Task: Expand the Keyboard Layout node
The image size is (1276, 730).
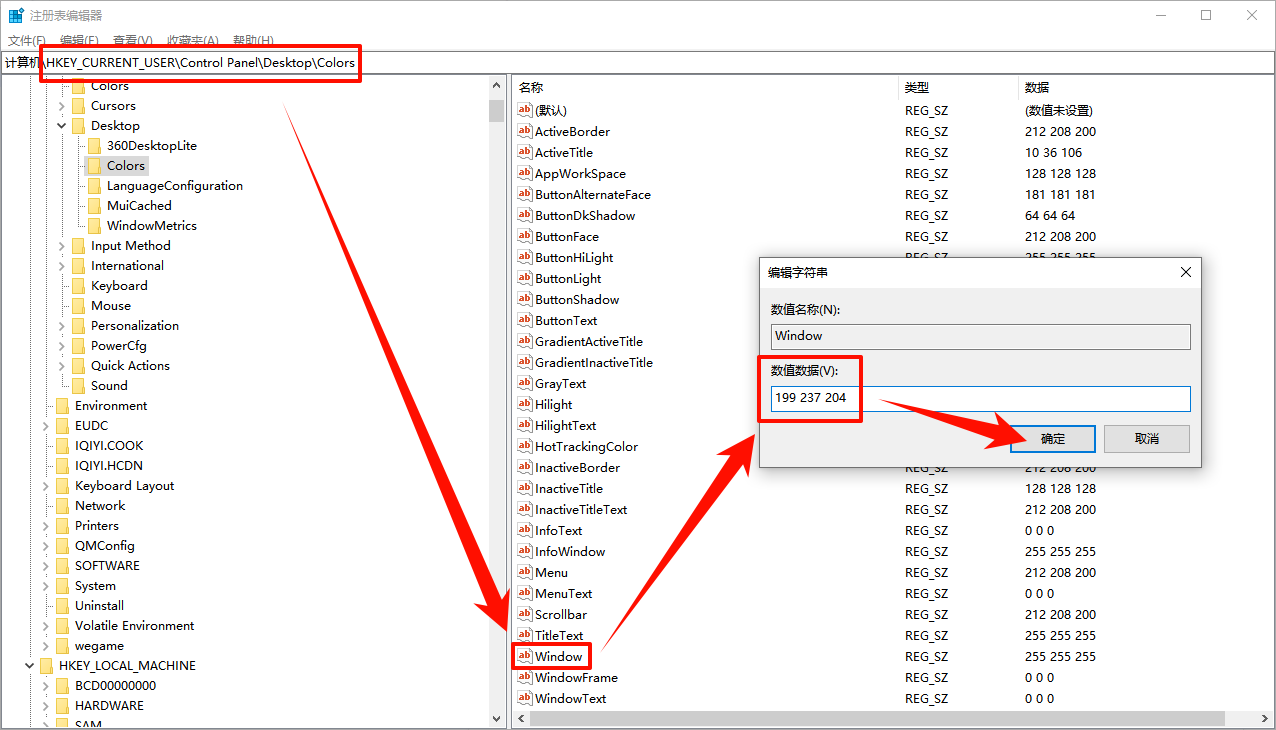Action: [46, 485]
